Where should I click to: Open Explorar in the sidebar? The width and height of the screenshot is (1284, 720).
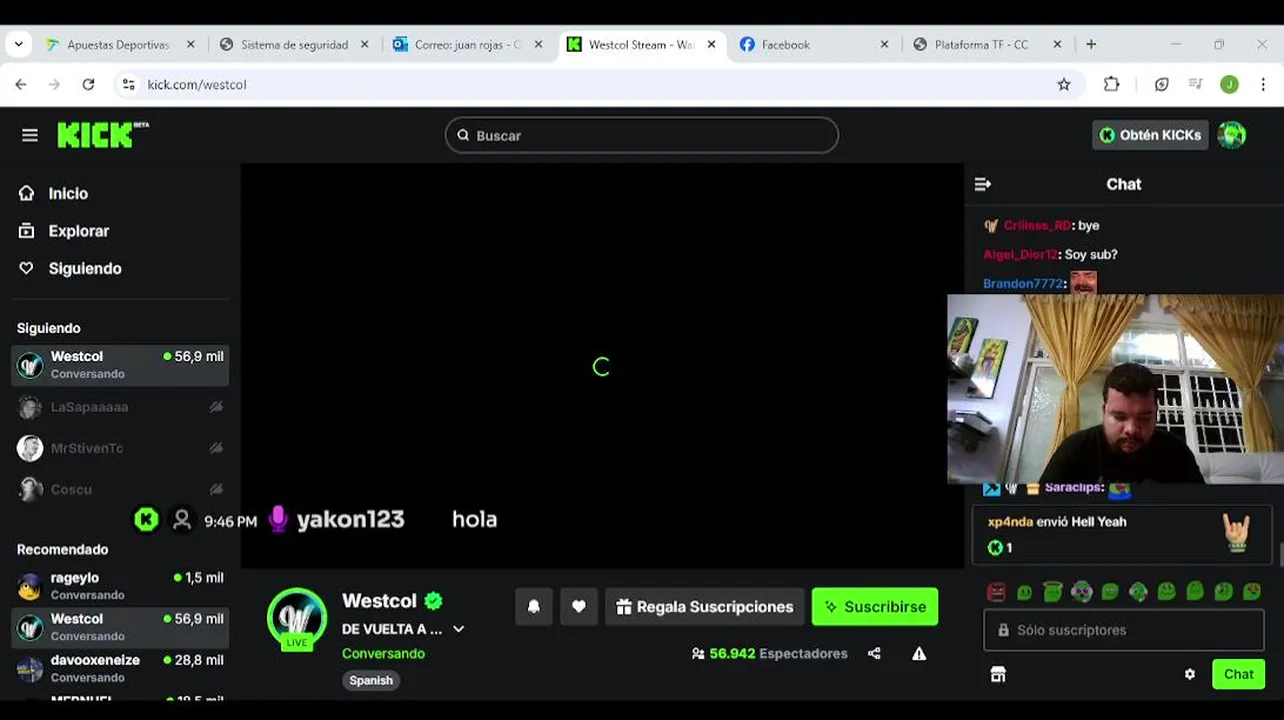click(x=78, y=231)
